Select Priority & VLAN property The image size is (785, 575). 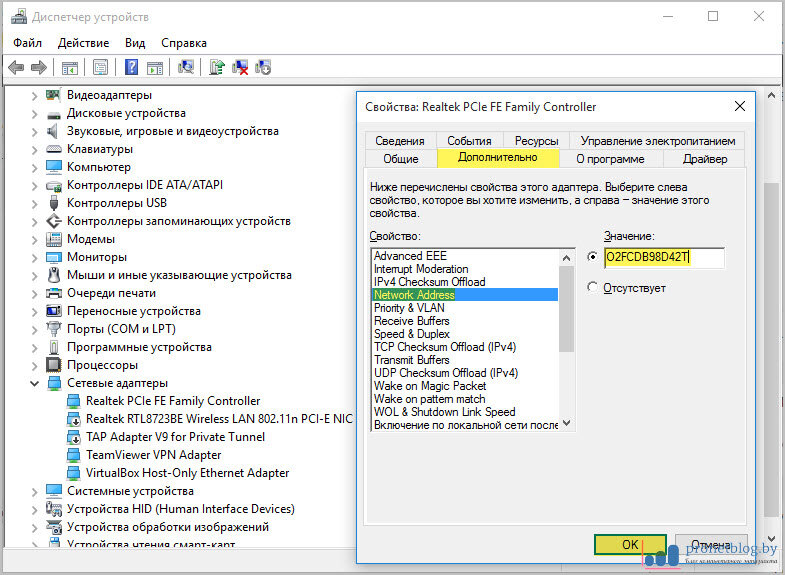click(409, 308)
